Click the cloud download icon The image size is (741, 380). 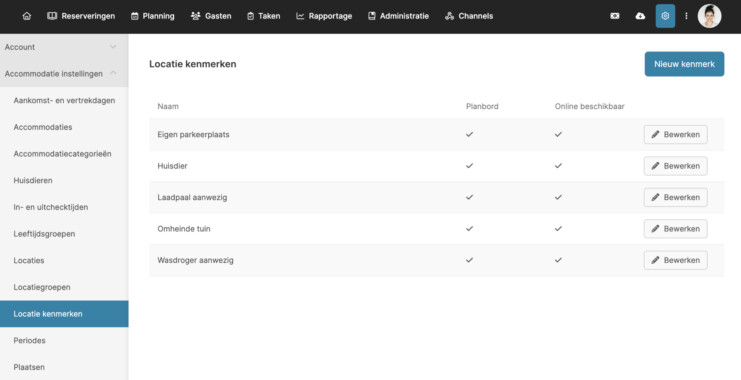coord(640,16)
